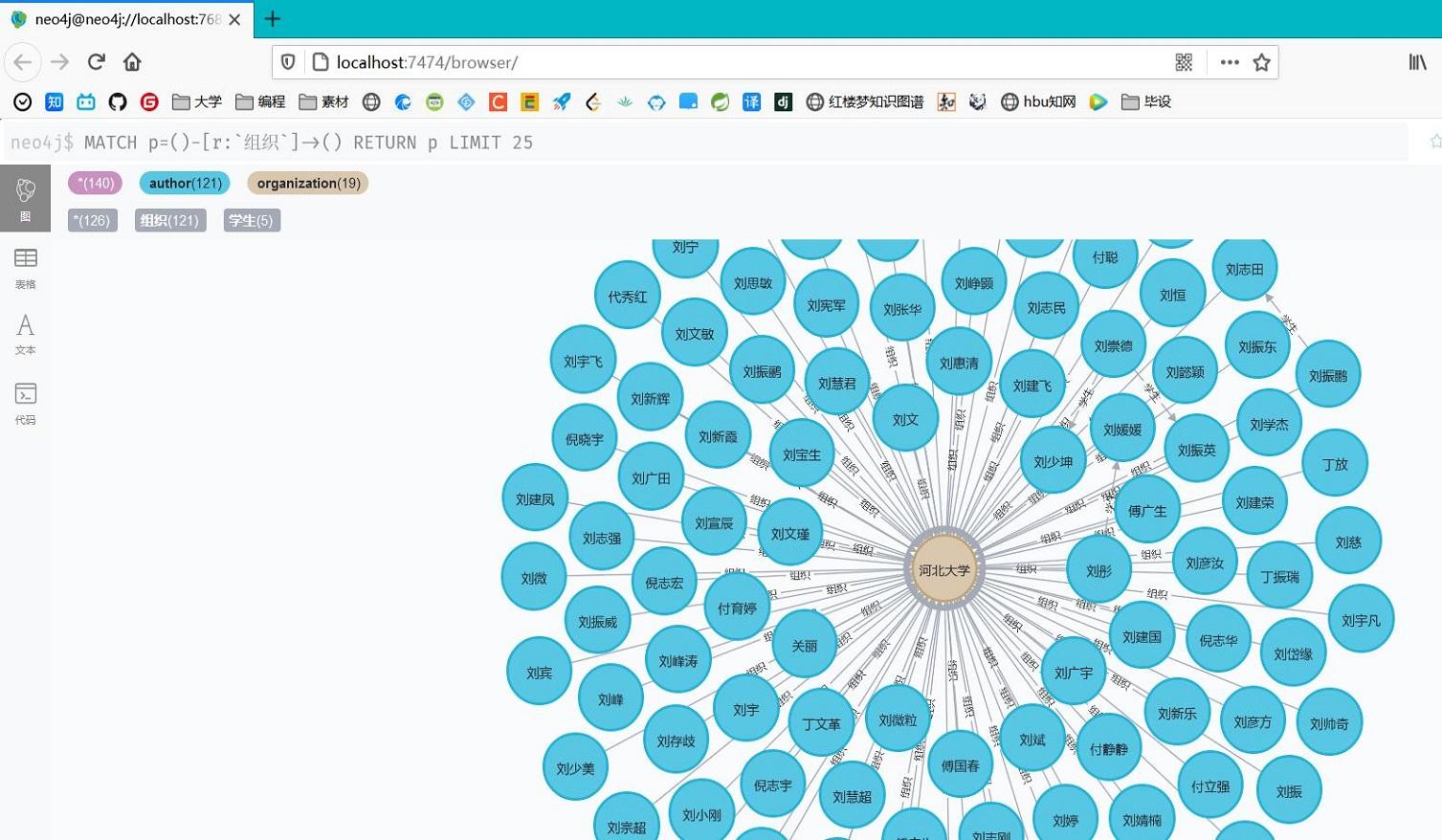
Task: Select the 学生(5) relationship type
Action: (251, 220)
